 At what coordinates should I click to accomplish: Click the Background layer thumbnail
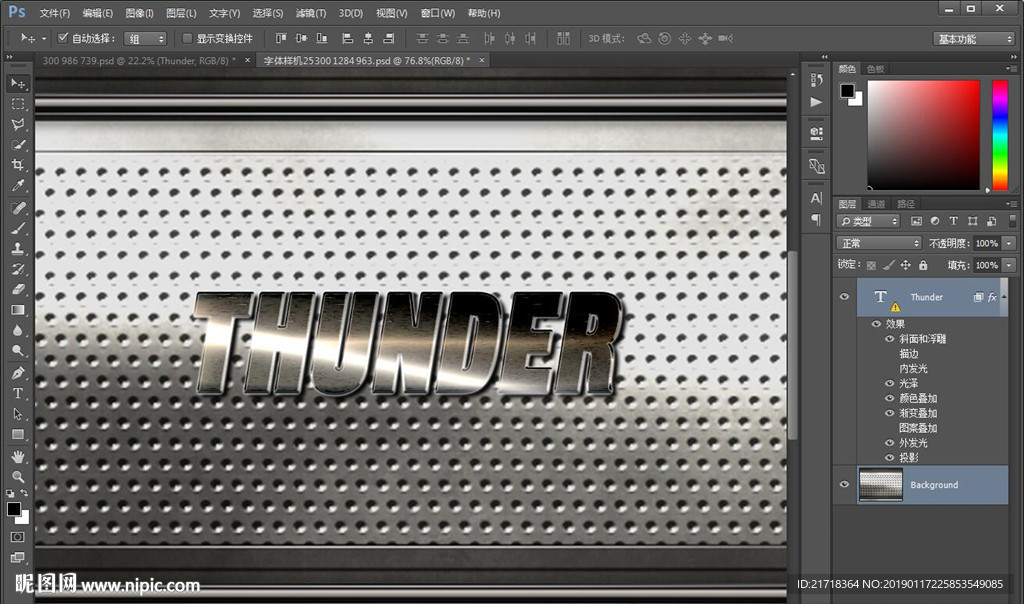pyautogui.click(x=880, y=485)
